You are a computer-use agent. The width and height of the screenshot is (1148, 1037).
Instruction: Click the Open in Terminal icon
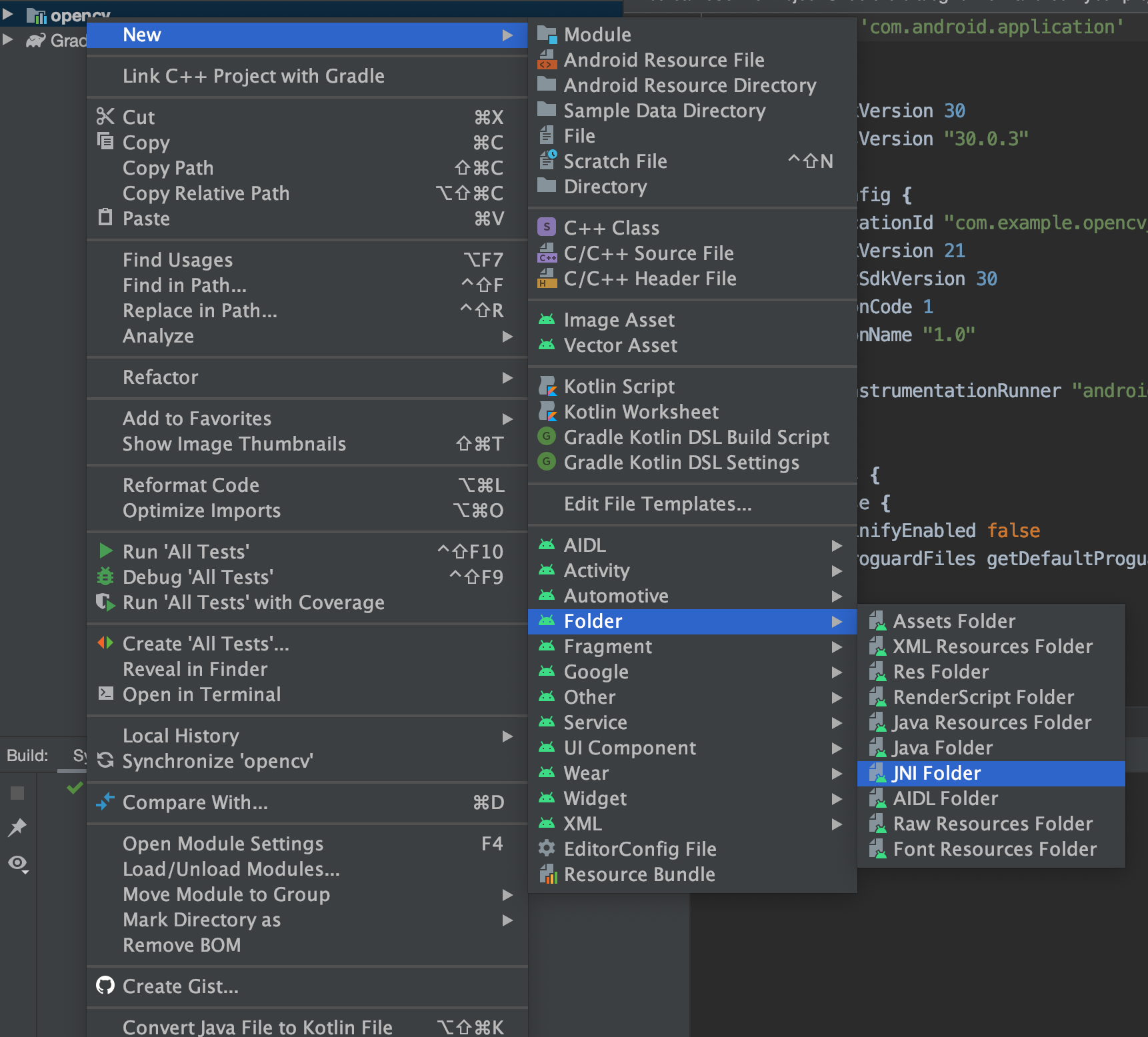click(x=105, y=693)
